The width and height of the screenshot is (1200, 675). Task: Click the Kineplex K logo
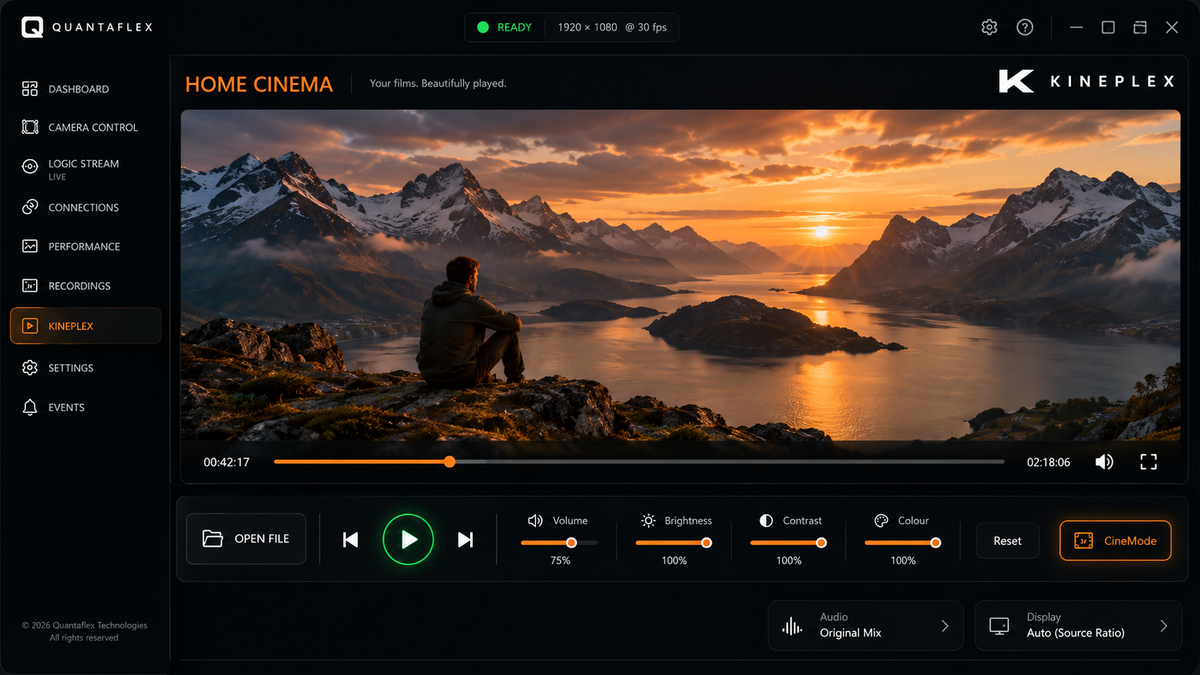click(1016, 81)
